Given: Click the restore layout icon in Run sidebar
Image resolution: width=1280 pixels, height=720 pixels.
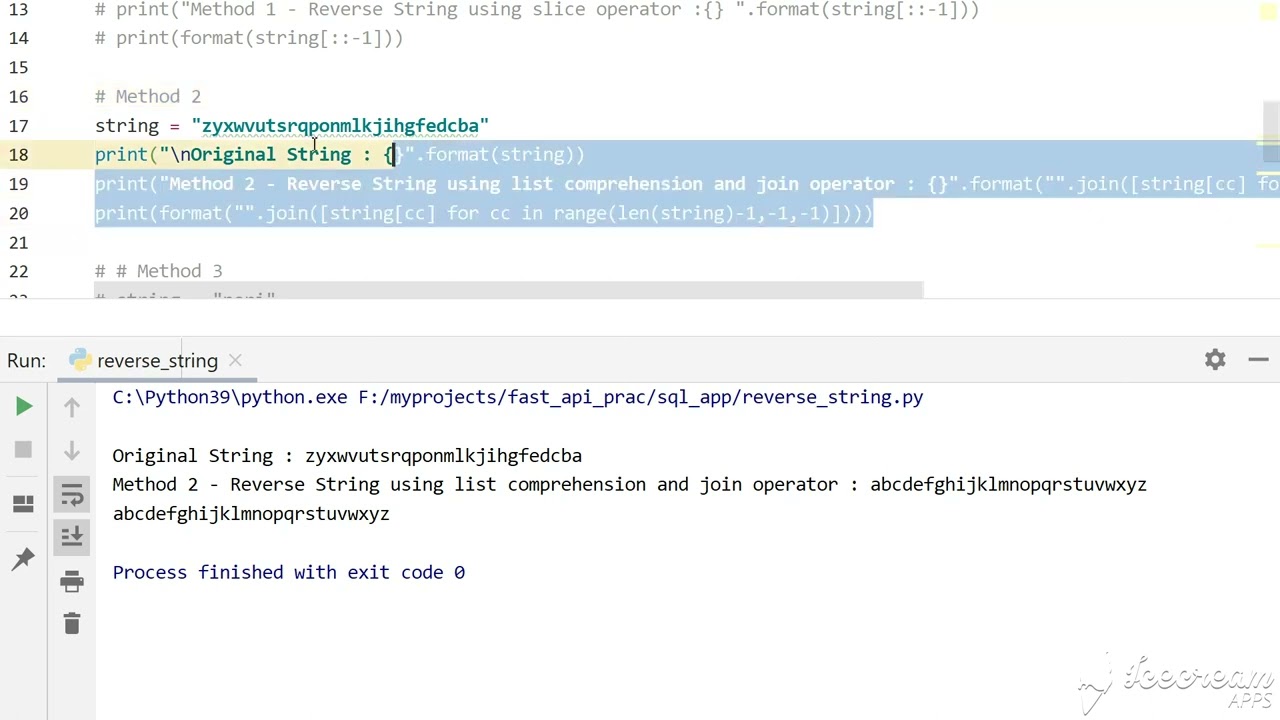Looking at the screenshot, I should (x=23, y=504).
